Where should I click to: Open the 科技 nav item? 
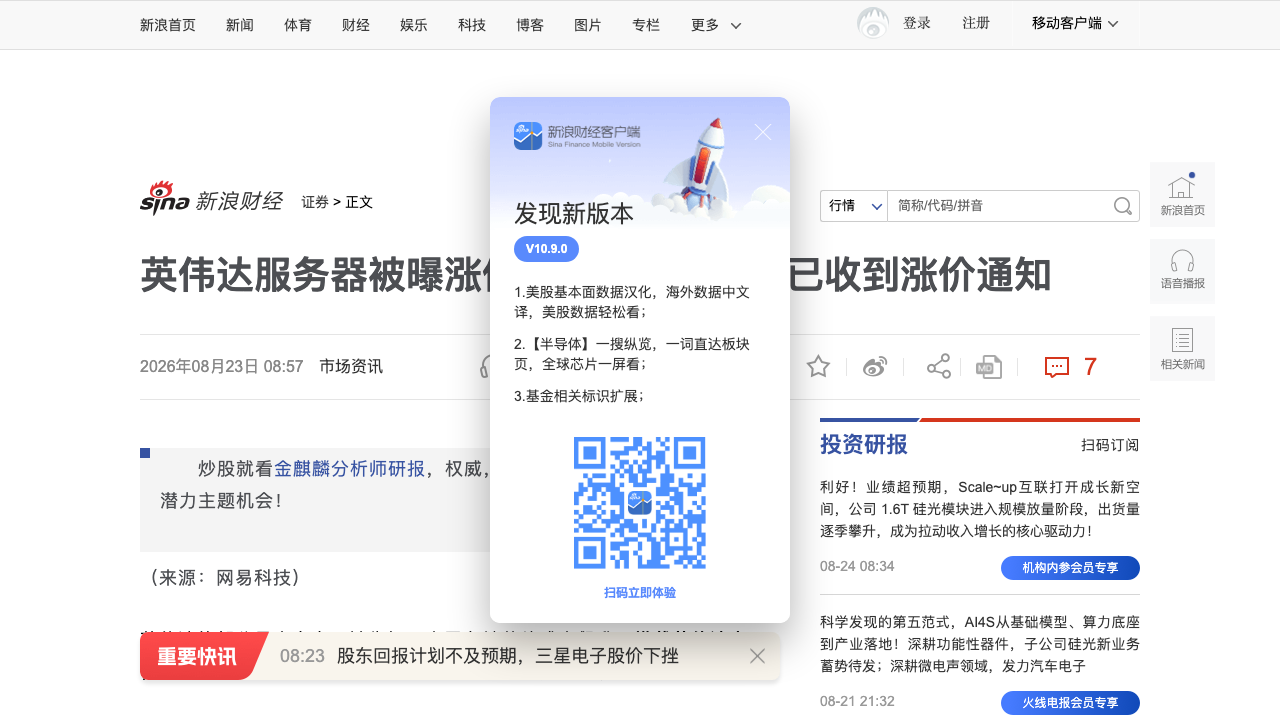point(472,25)
